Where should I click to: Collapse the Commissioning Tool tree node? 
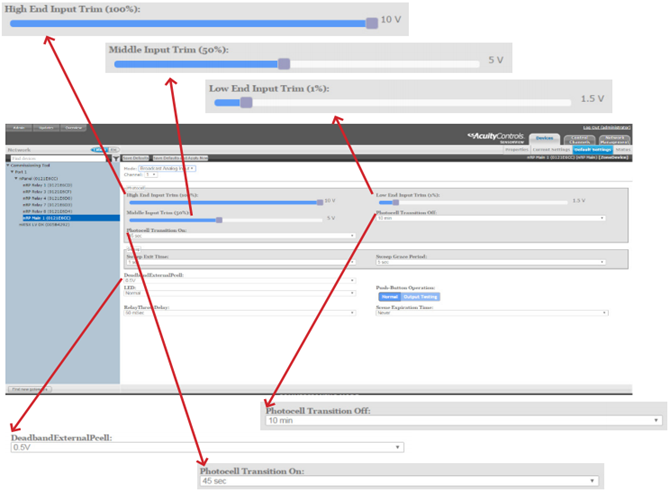9,165
